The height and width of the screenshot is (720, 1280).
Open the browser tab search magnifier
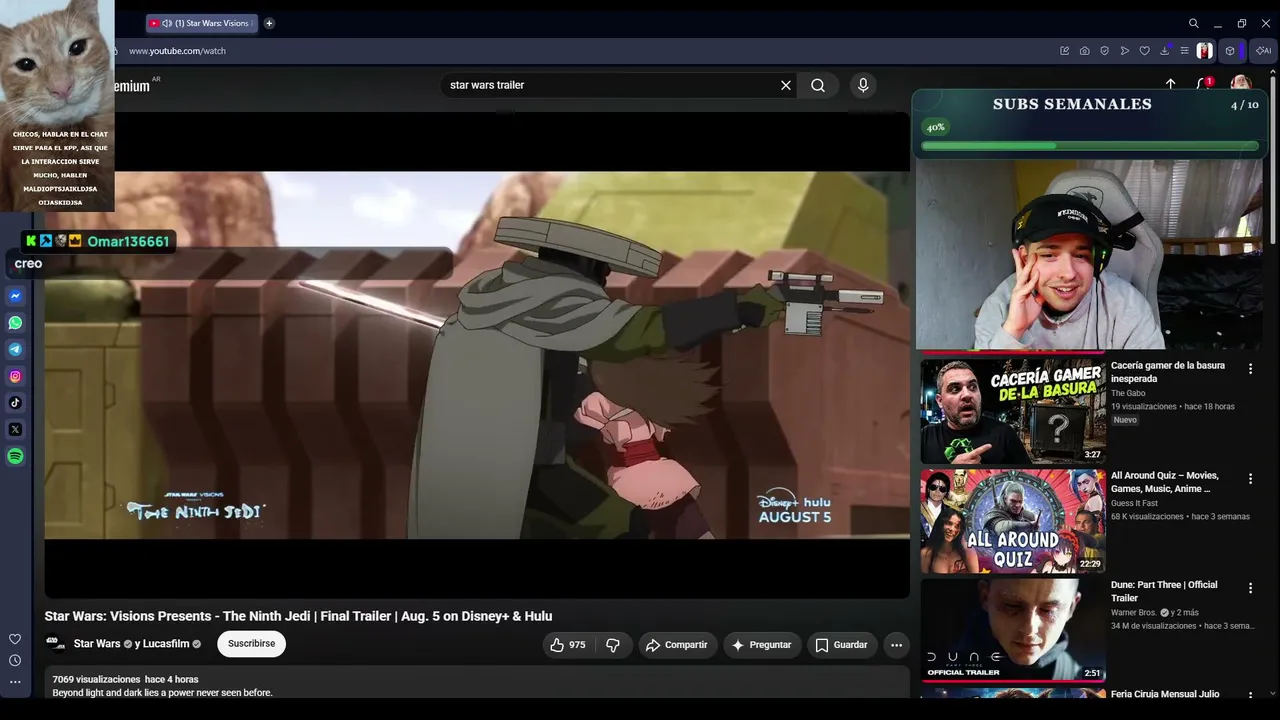tap(1193, 23)
